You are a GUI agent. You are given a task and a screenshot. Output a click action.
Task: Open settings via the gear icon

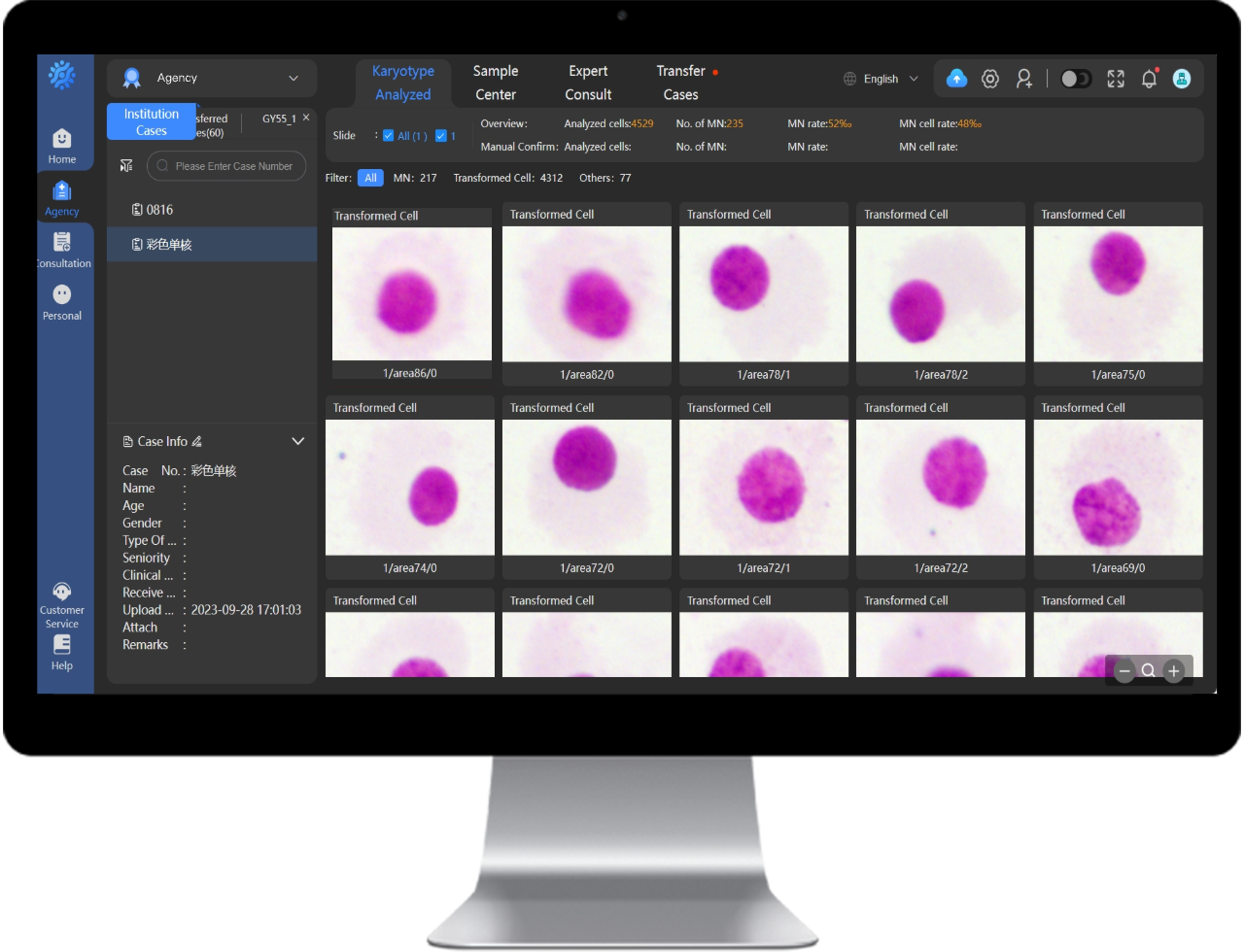coord(989,79)
